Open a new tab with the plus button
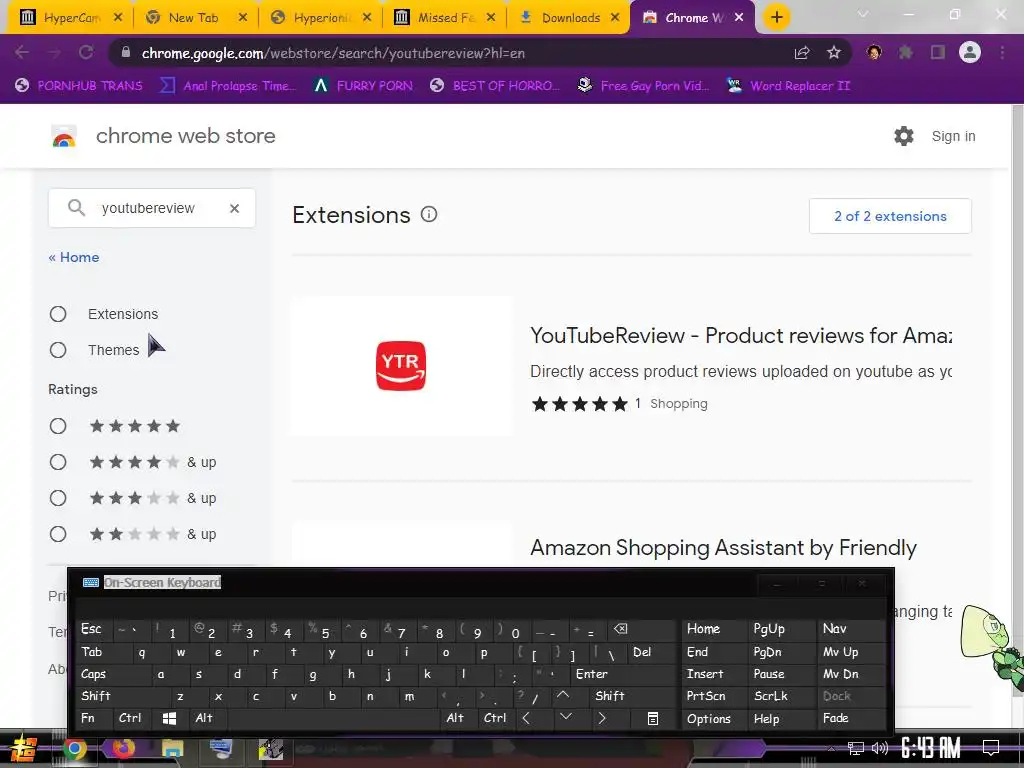 (x=776, y=18)
